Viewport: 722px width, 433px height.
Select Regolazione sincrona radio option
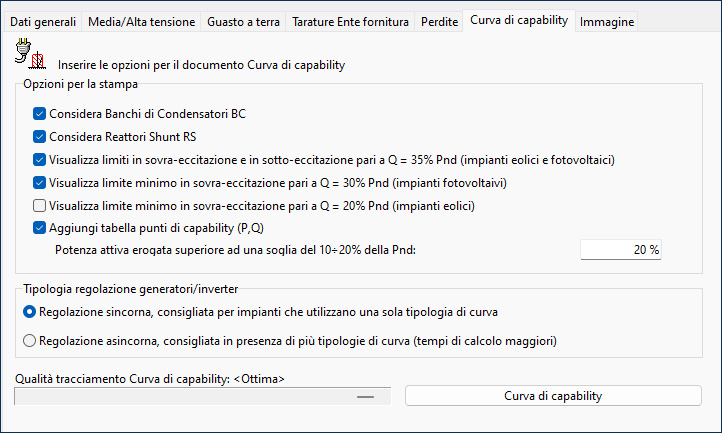point(29,312)
